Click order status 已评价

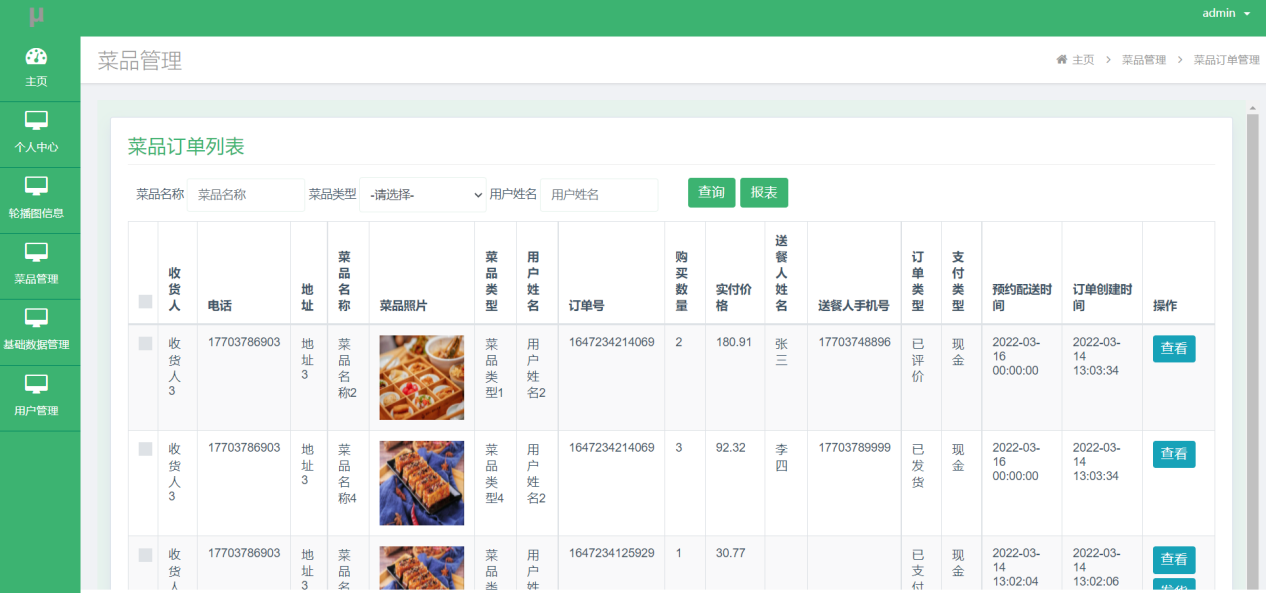tap(918, 360)
